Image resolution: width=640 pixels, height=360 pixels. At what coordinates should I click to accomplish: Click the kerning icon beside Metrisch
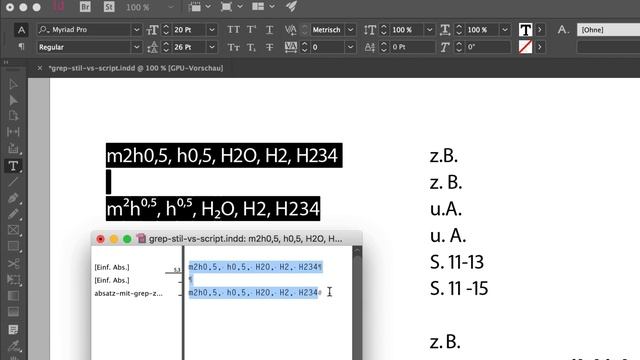point(291,30)
